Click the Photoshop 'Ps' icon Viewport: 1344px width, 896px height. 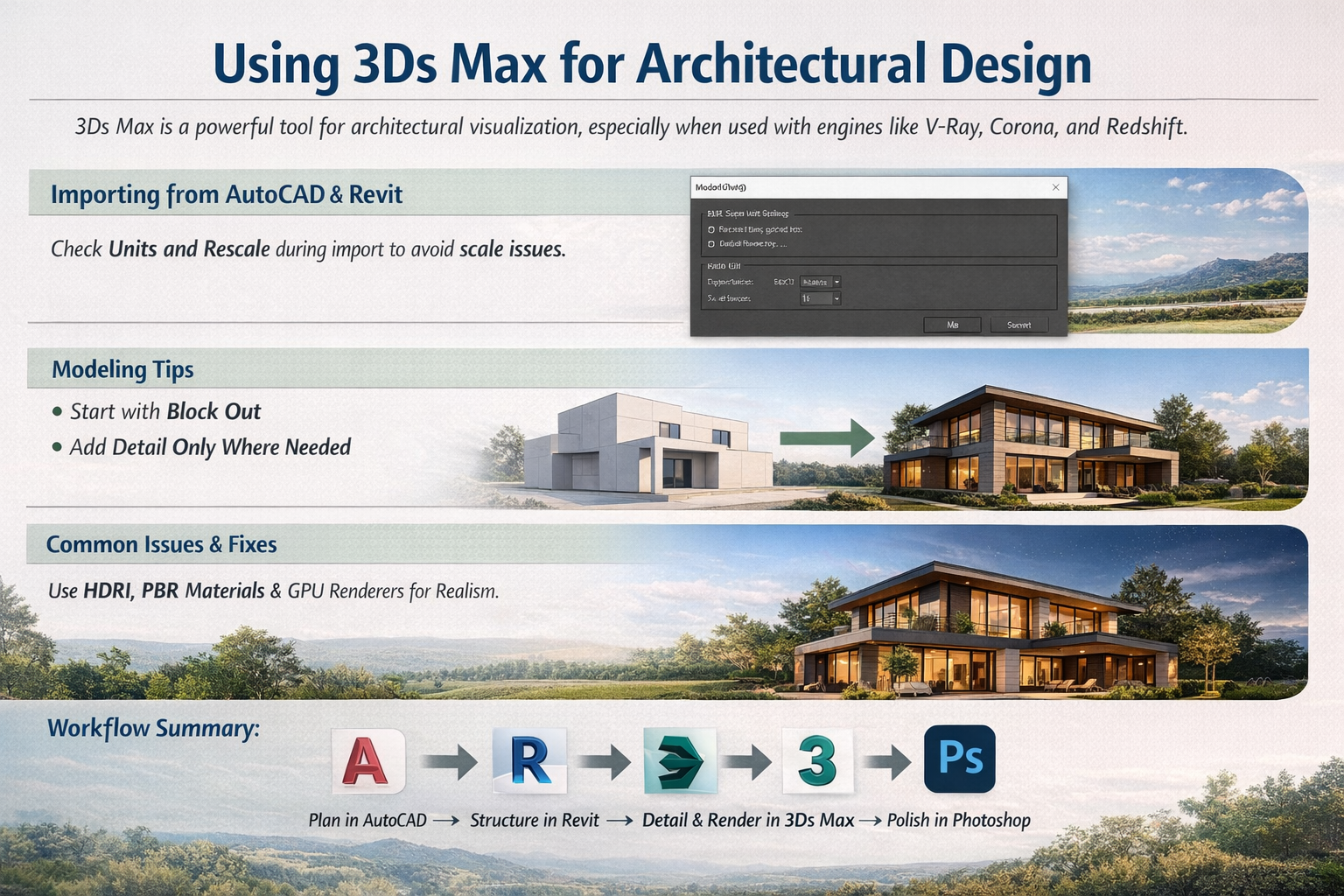pos(960,759)
